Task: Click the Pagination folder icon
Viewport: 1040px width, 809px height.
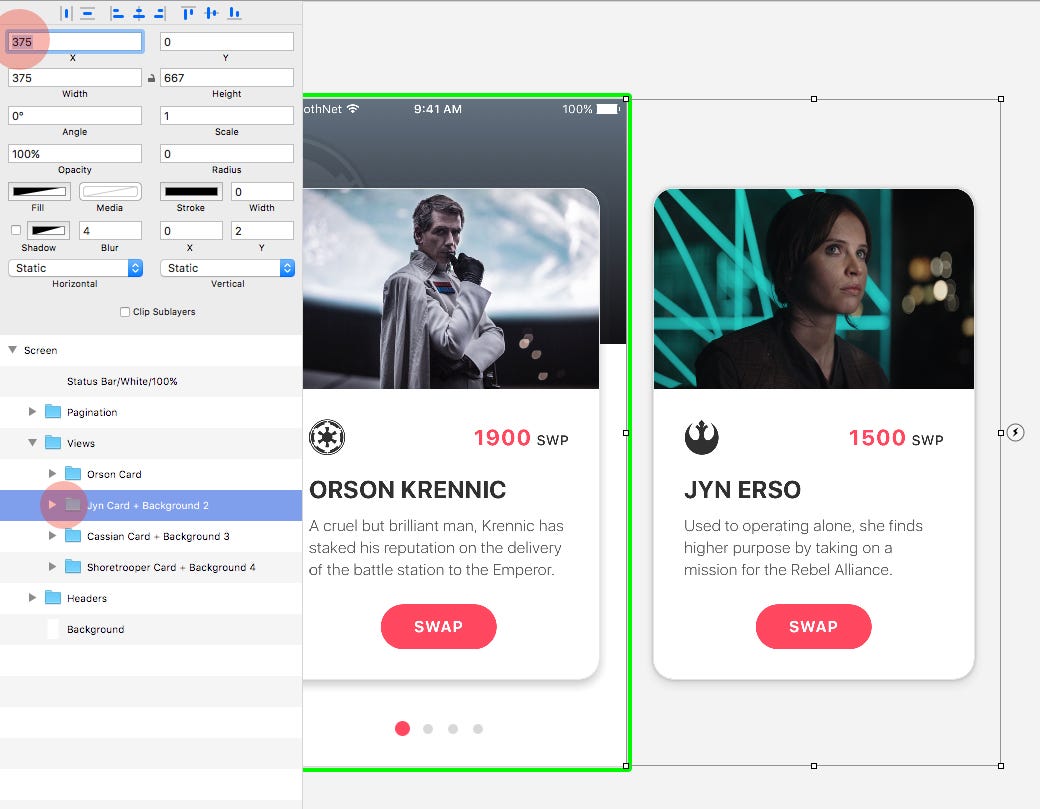Action: 53,412
